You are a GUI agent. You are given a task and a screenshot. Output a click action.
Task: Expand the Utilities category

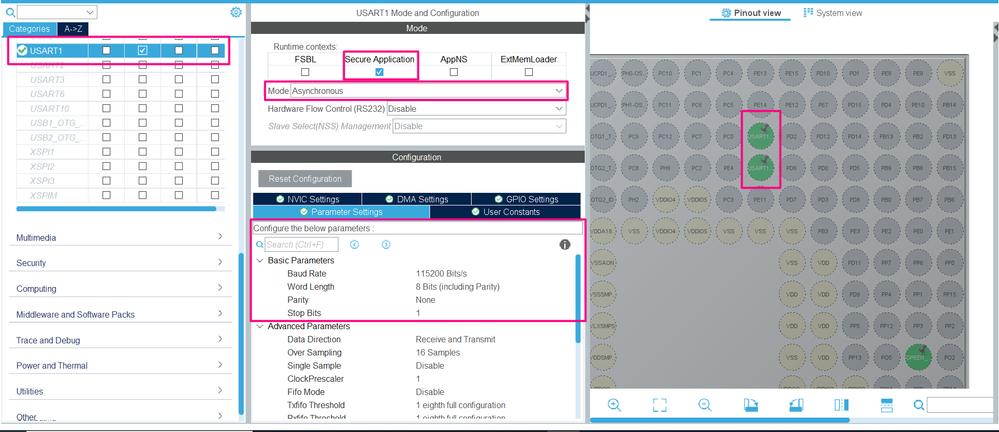120,391
